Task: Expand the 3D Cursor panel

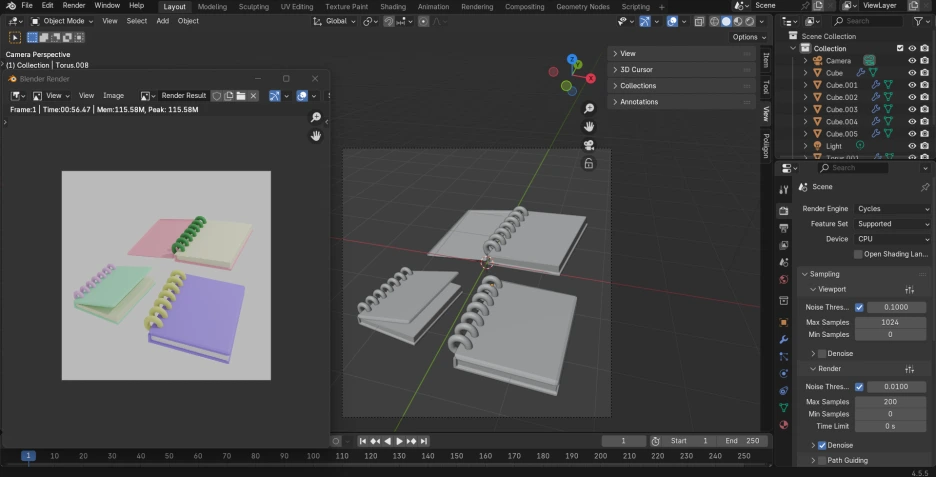Action: pos(636,70)
